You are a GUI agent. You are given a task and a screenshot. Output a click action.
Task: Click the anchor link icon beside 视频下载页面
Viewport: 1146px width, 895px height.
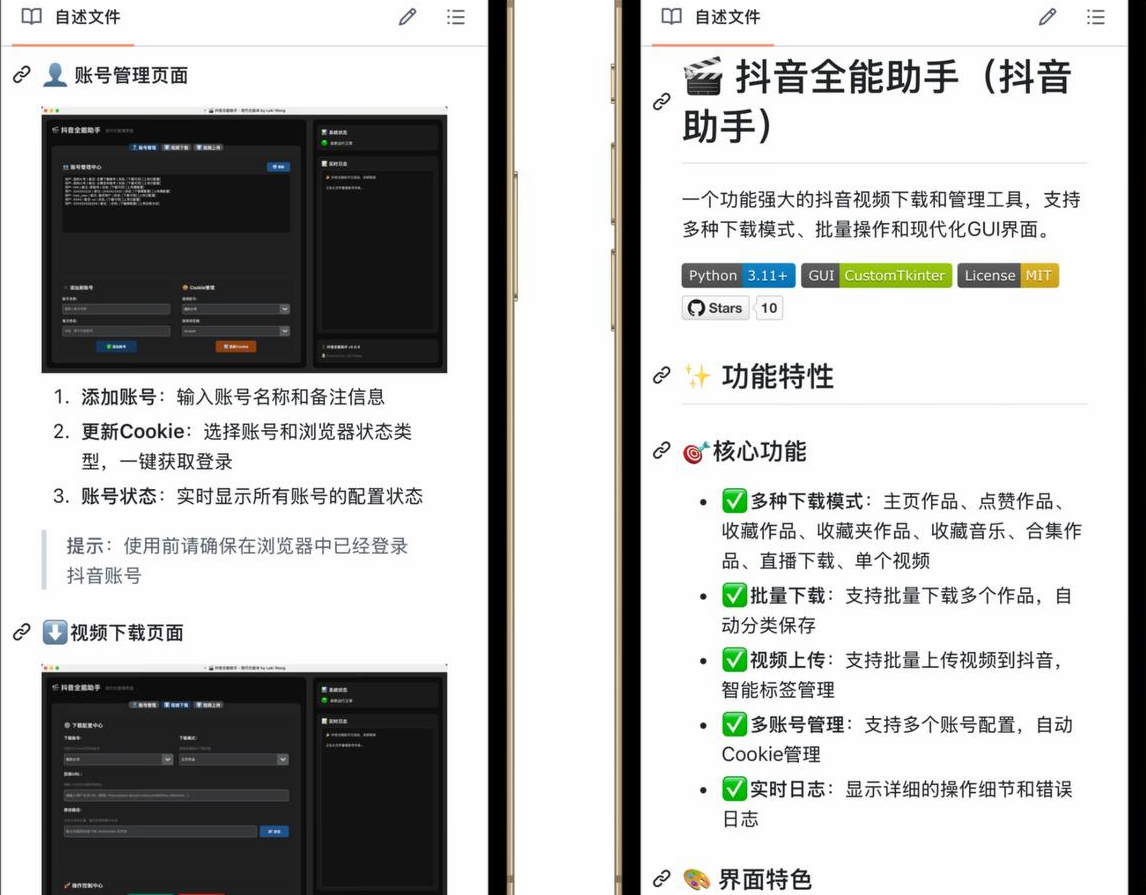[x=22, y=632]
